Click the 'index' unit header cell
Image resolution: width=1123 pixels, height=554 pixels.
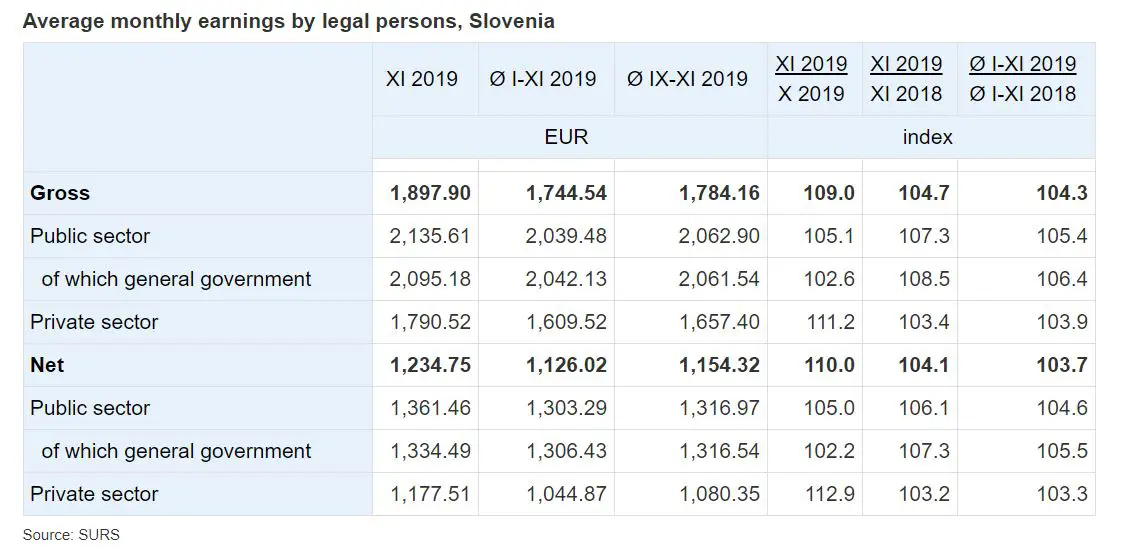click(x=927, y=137)
